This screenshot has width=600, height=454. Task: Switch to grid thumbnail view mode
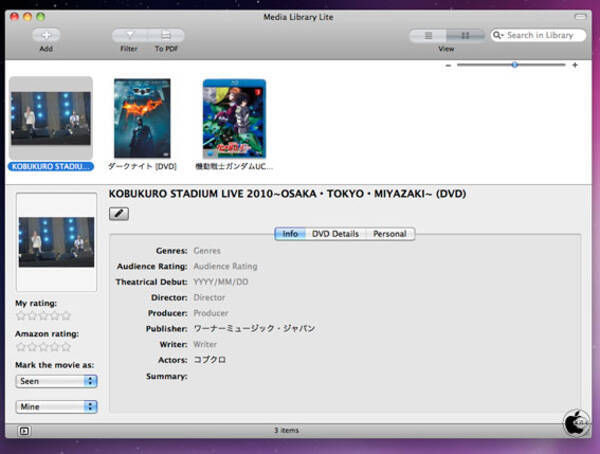click(x=465, y=36)
